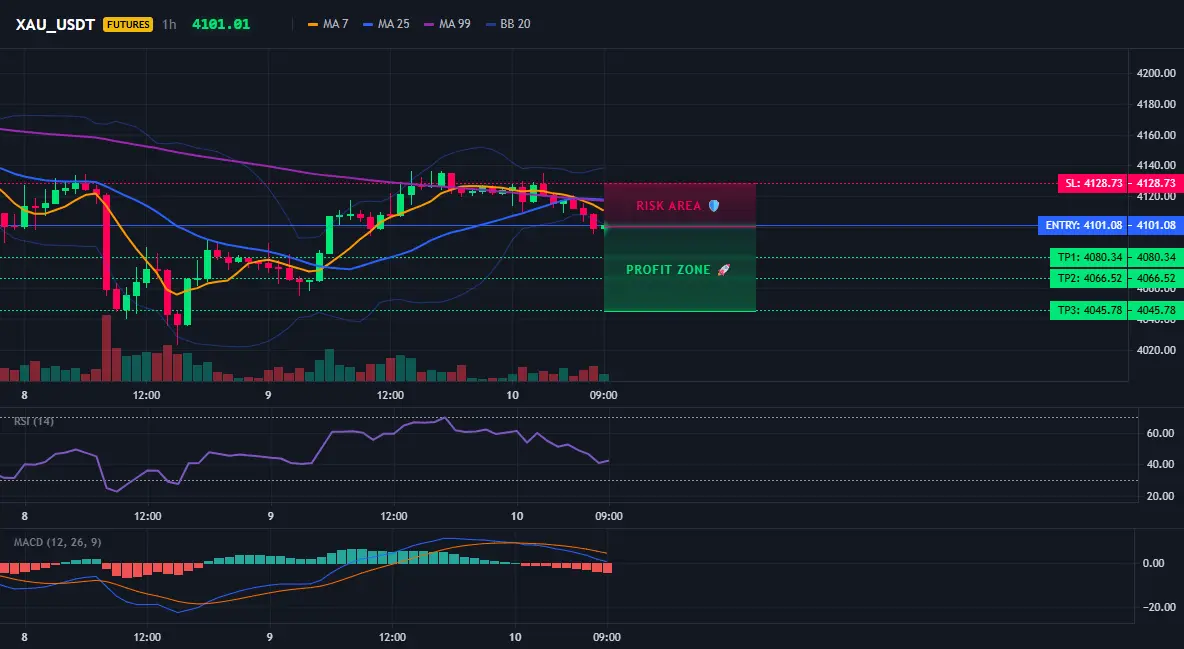Click the MACD (12, 26, 9) indicator label
Viewport: 1184px width, 649px height.
(x=57, y=542)
